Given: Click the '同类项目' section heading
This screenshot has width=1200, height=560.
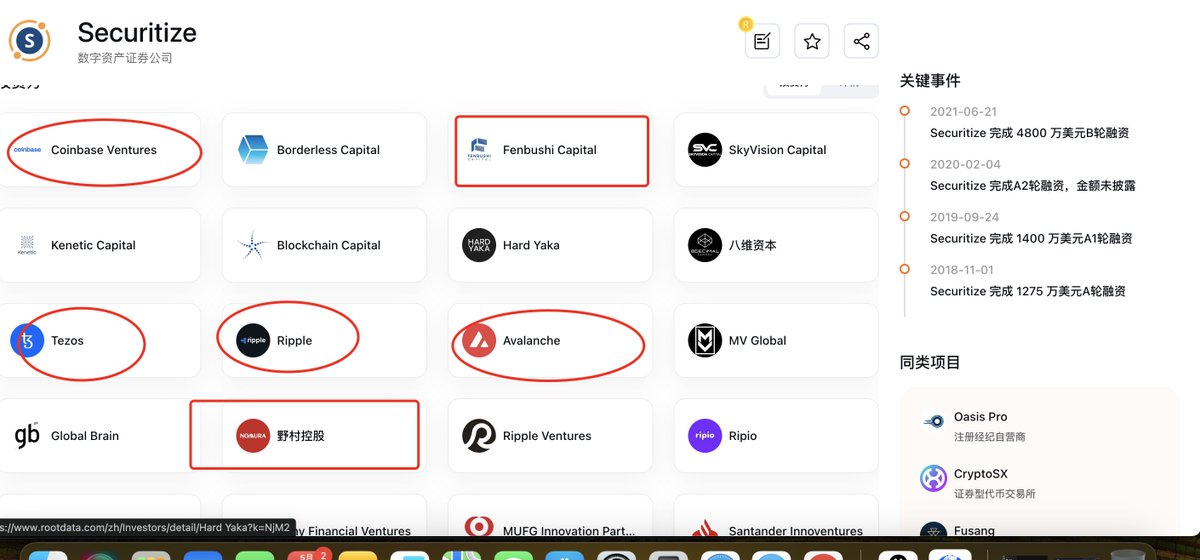Looking at the screenshot, I should coord(930,363).
